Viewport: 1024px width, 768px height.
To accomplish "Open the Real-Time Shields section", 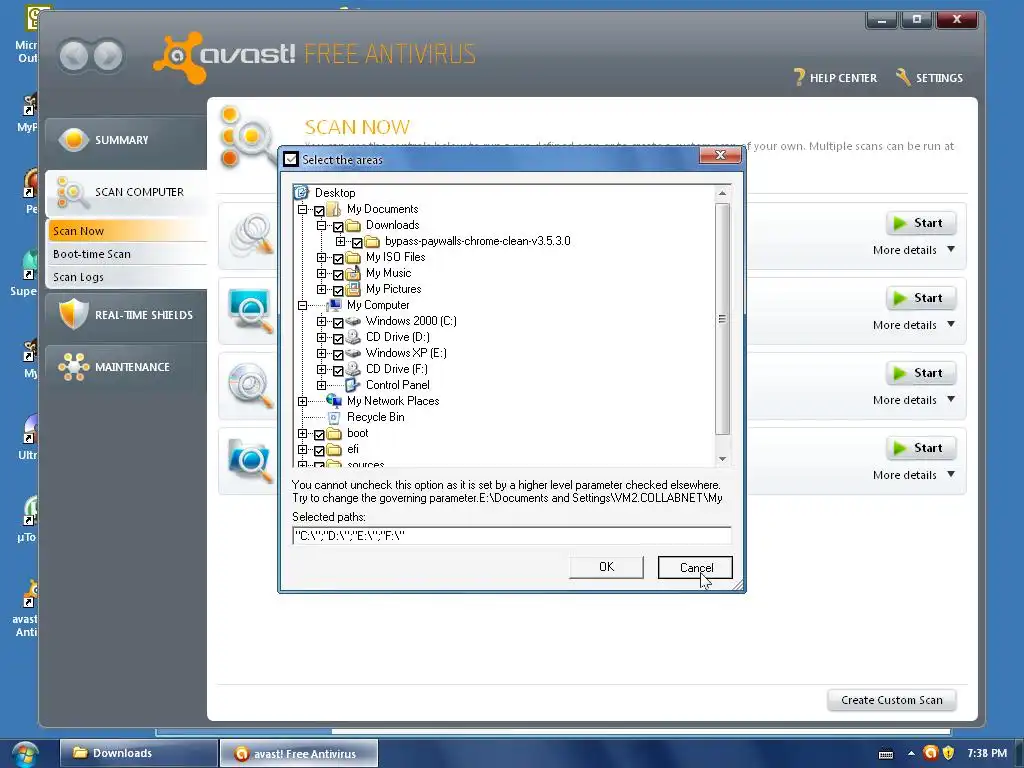I will [126, 315].
